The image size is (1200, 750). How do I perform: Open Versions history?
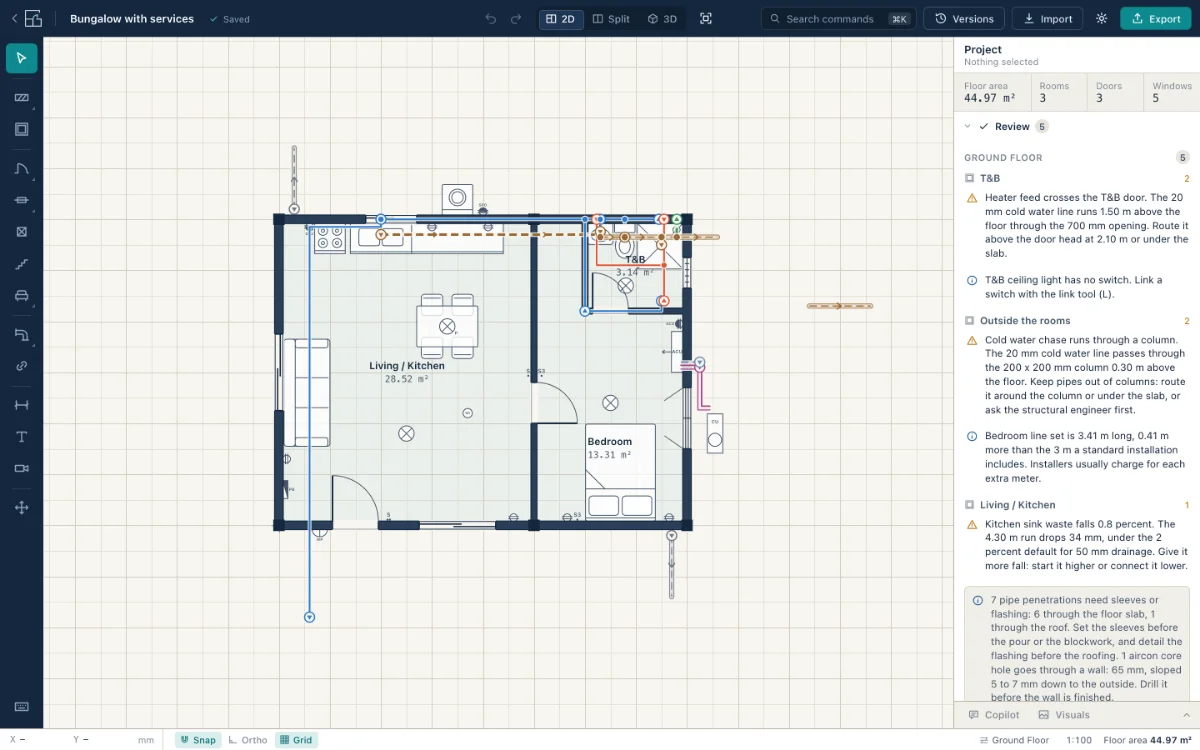964,19
